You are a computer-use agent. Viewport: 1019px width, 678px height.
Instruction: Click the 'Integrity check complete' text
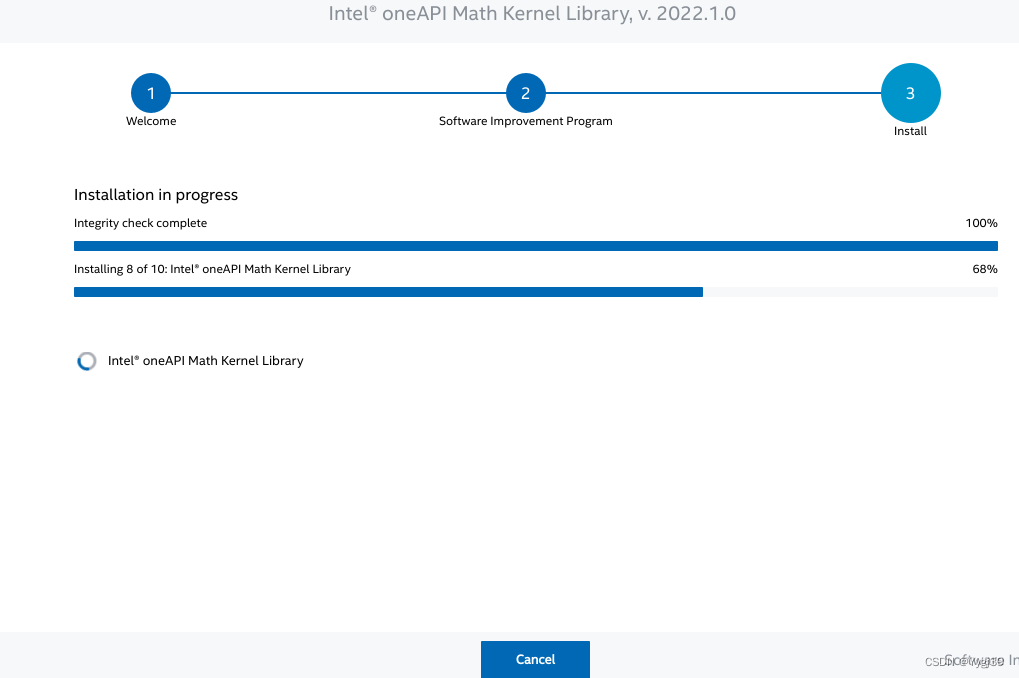click(140, 223)
